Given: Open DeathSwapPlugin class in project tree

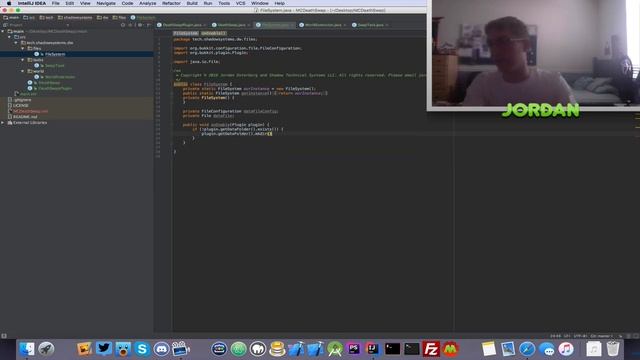Looking at the screenshot, I should pyautogui.click(x=55, y=88).
